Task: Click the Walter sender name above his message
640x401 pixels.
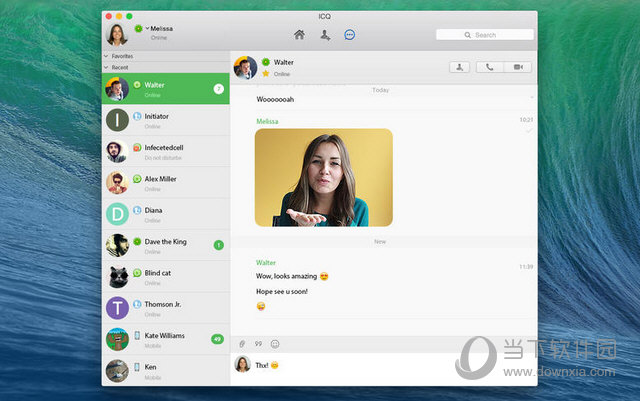Action: coord(266,263)
